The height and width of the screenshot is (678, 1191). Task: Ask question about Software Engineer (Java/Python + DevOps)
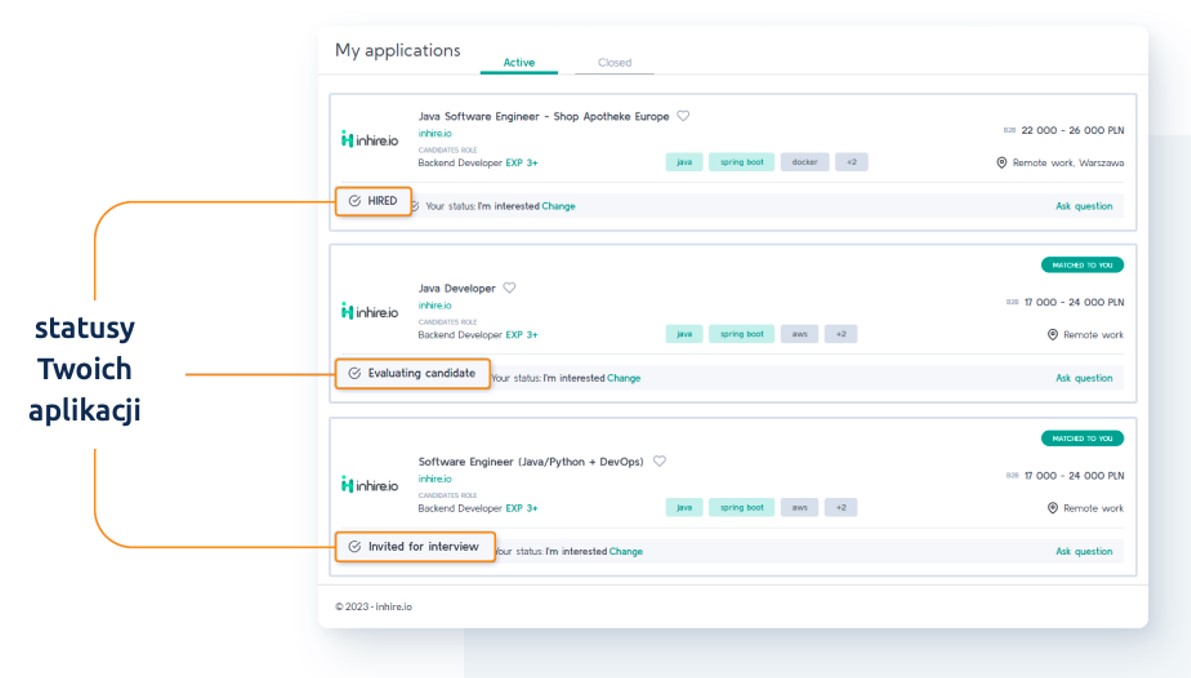1084,551
